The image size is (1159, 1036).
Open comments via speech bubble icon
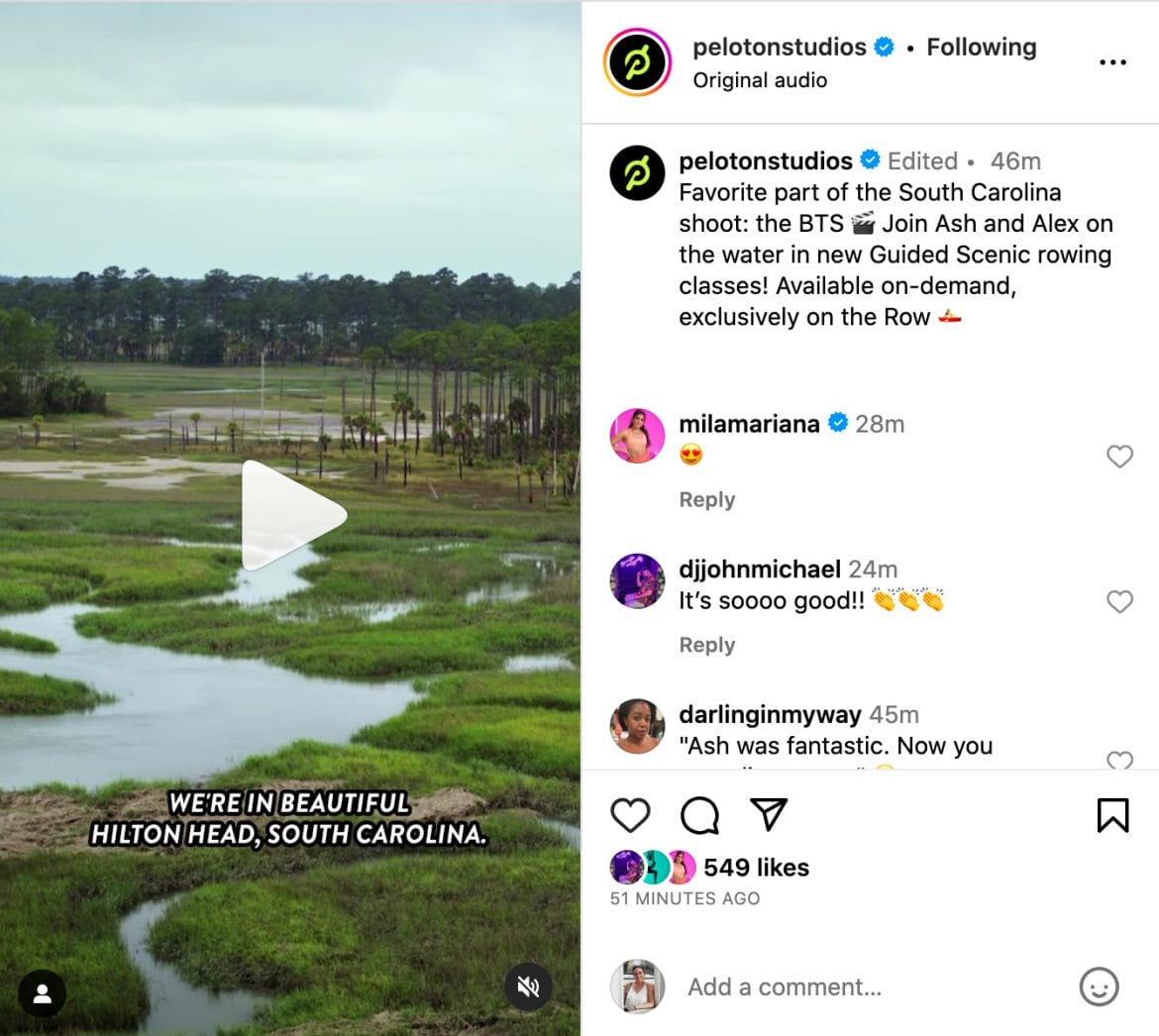click(699, 815)
